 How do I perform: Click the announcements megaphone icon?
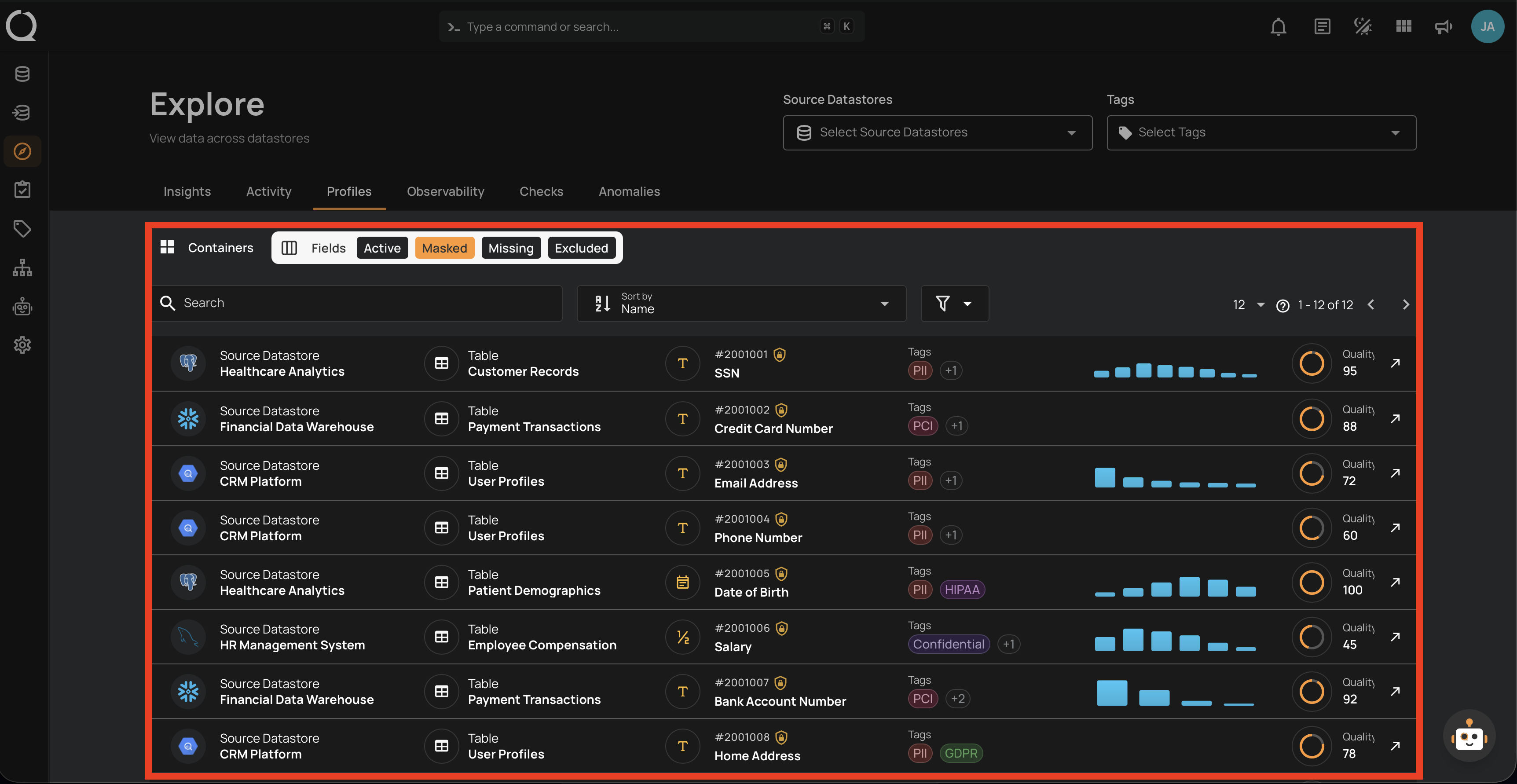pyautogui.click(x=1444, y=27)
